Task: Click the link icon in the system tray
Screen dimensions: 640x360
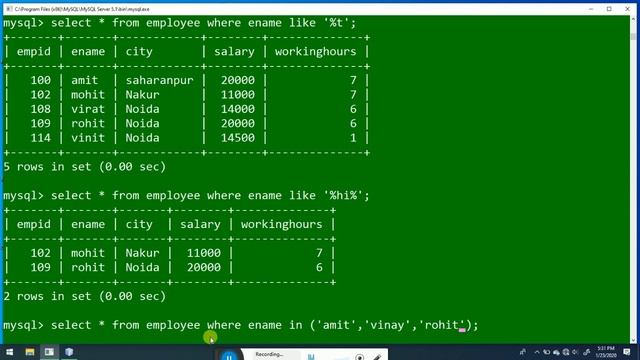Action: pyautogui.click(x=587, y=352)
